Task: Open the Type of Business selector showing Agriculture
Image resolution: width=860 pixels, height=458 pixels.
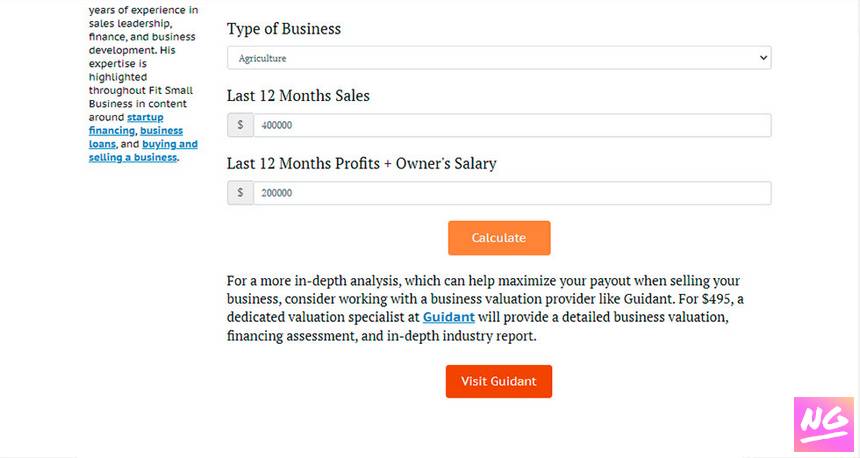Action: 499,58
